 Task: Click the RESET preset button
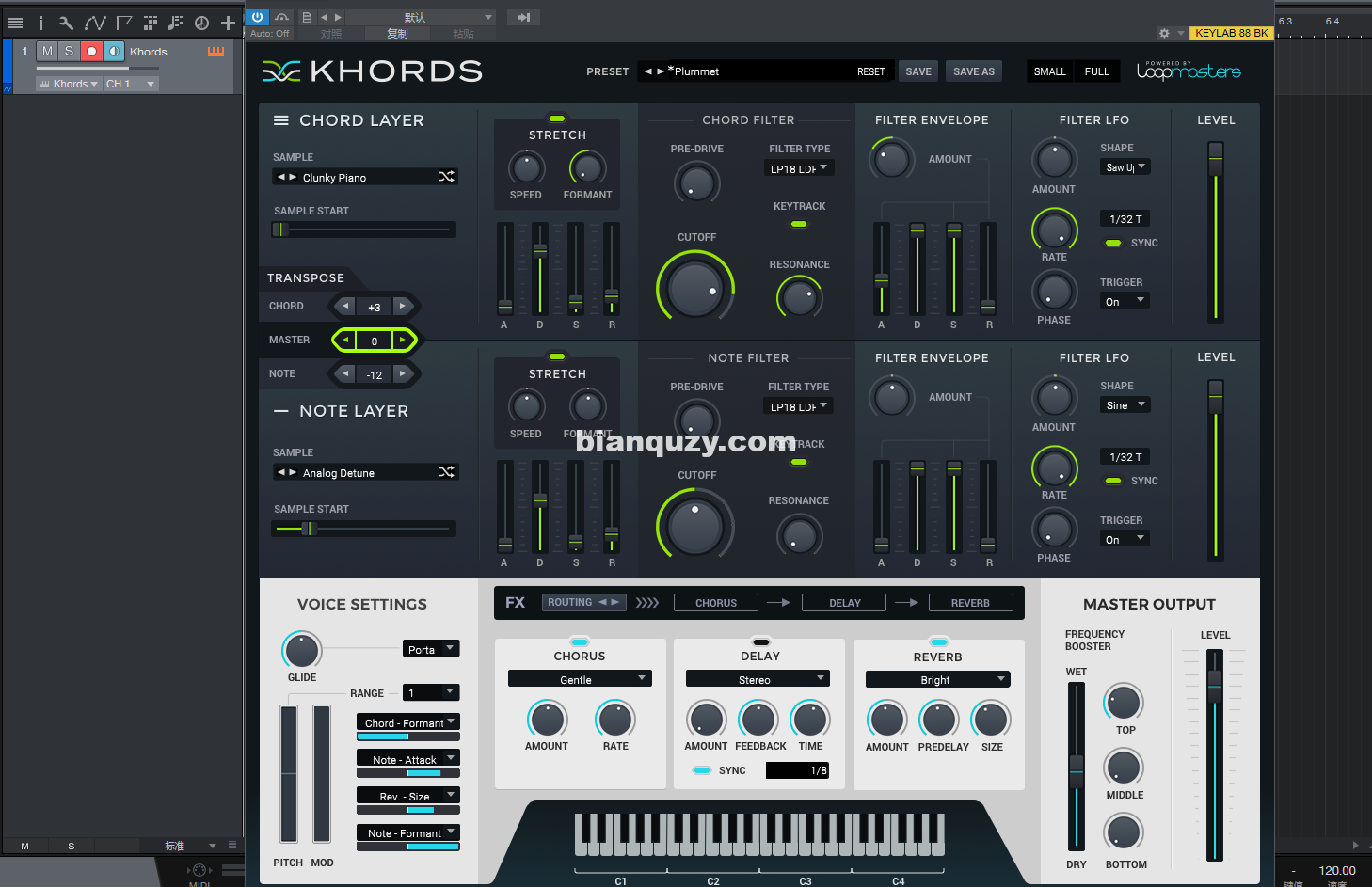870,71
